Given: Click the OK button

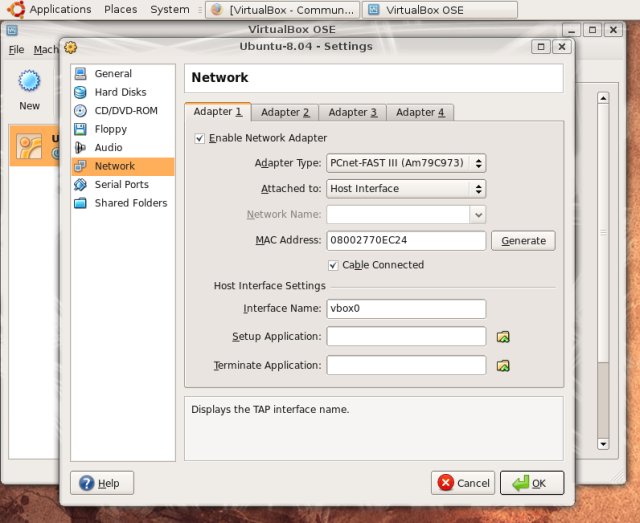Looking at the screenshot, I should point(532,483).
